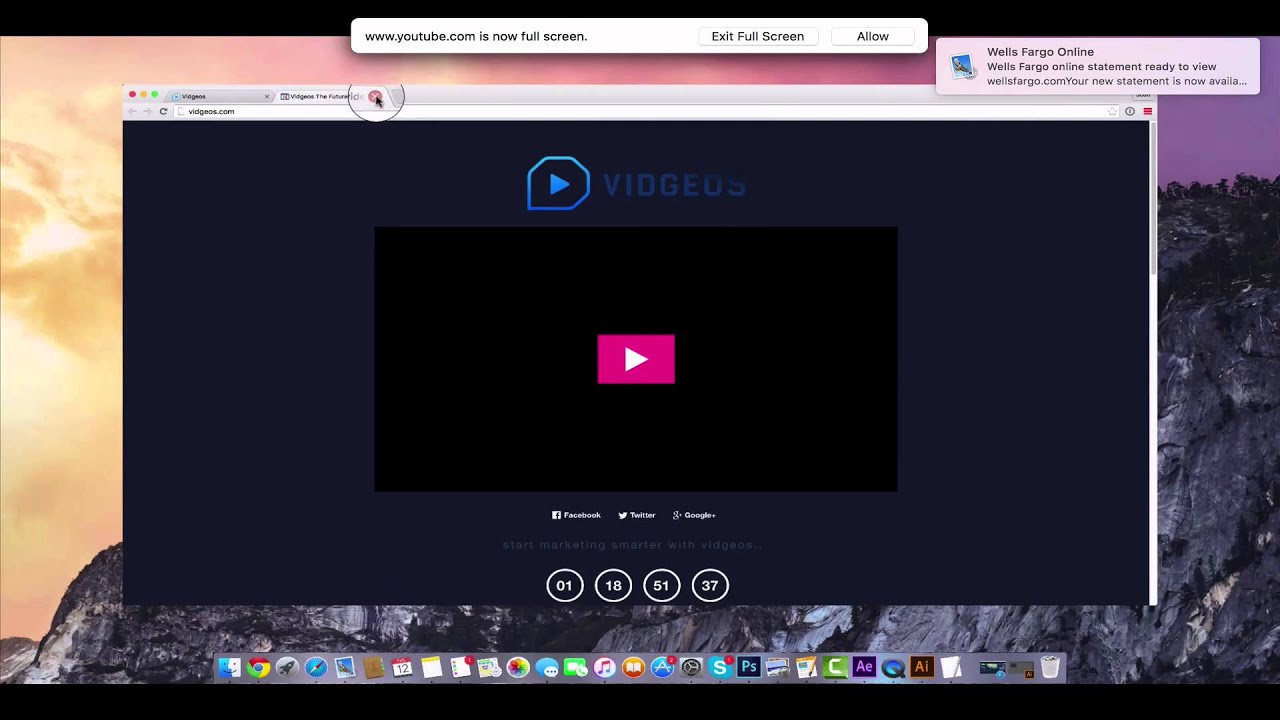Open the Wells Fargo Online notification
This screenshot has height=720, width=1280.
(1098, 66)
